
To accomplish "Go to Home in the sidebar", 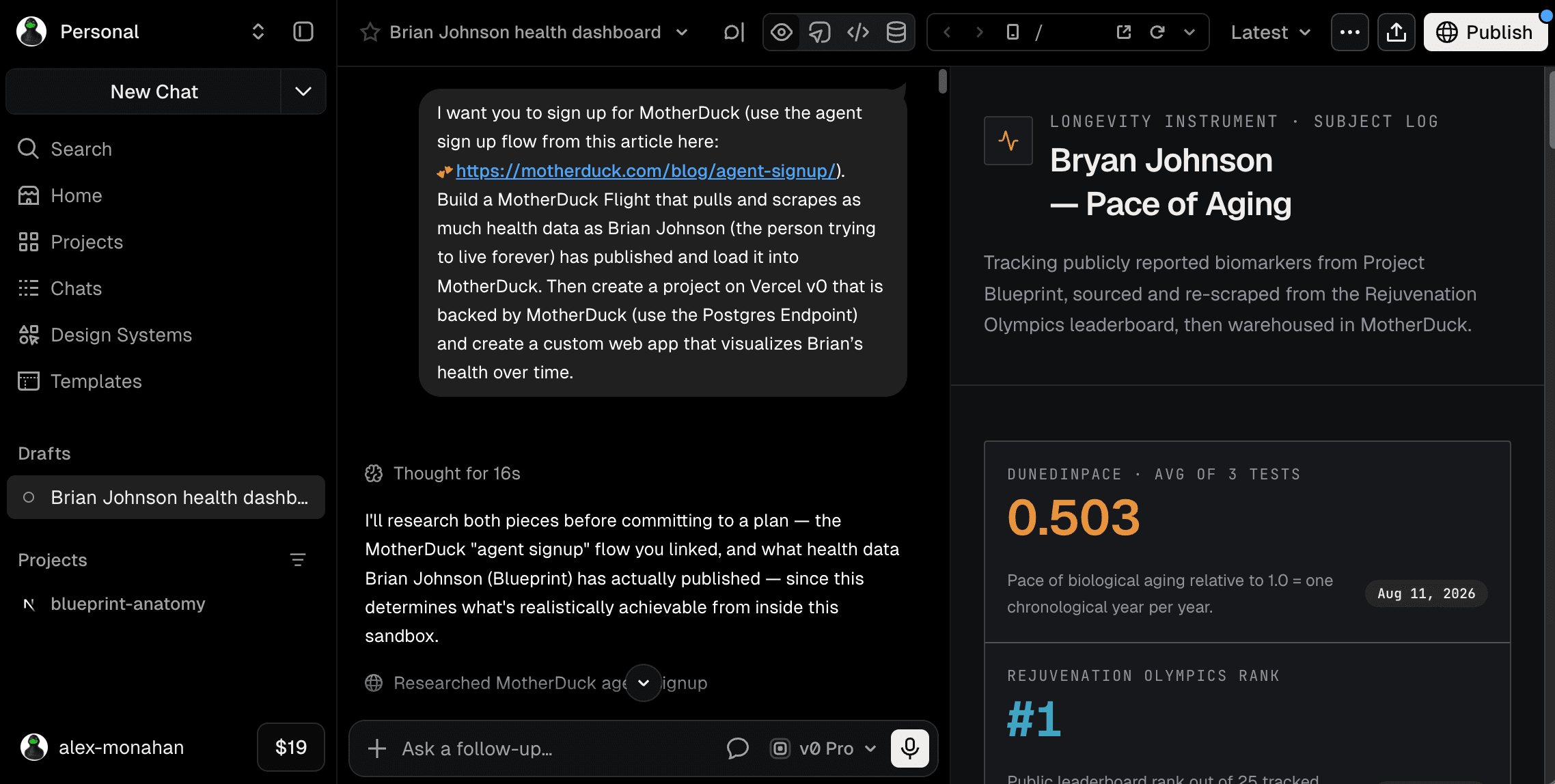I will point(166,195).
